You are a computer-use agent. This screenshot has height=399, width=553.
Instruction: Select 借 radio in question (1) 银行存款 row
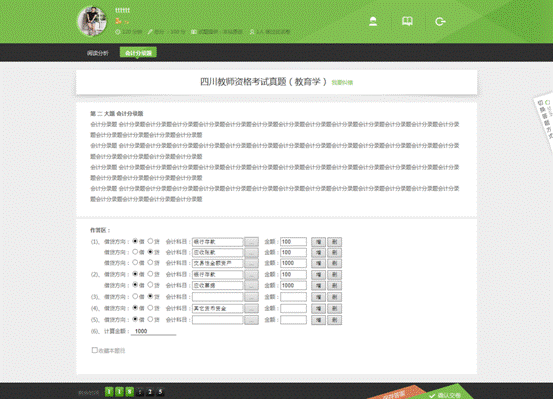click(x=135, y=241)
